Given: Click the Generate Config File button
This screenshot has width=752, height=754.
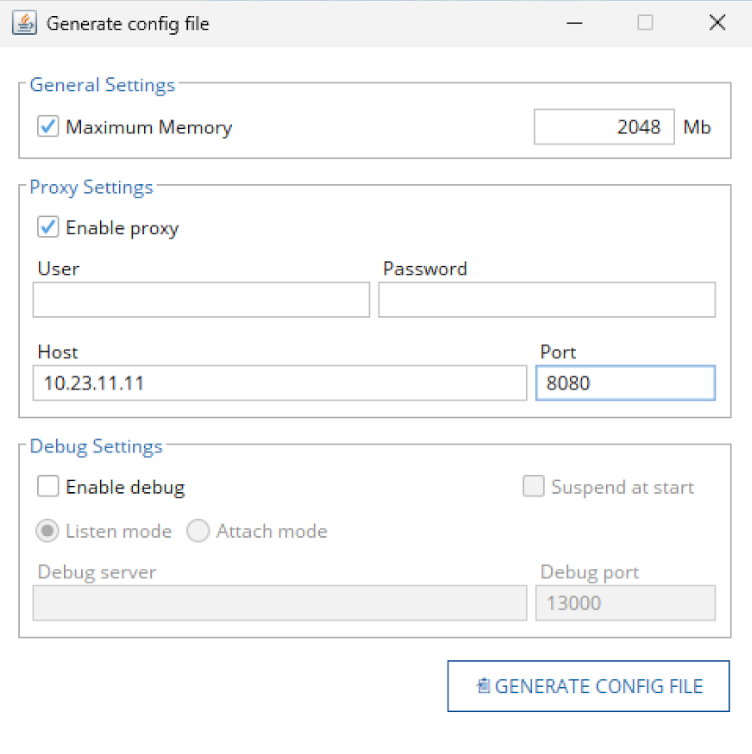Looking at the screenshot, I should point(589,686).
